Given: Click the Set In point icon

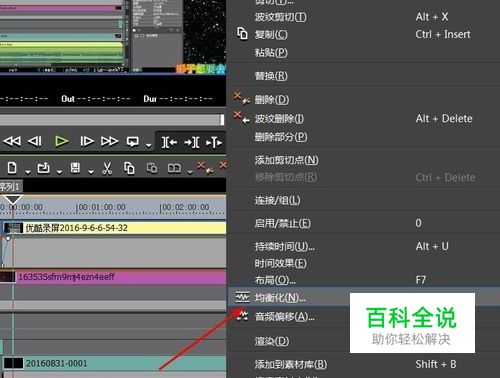Looking at the screenshot, I should click(169, 143).
